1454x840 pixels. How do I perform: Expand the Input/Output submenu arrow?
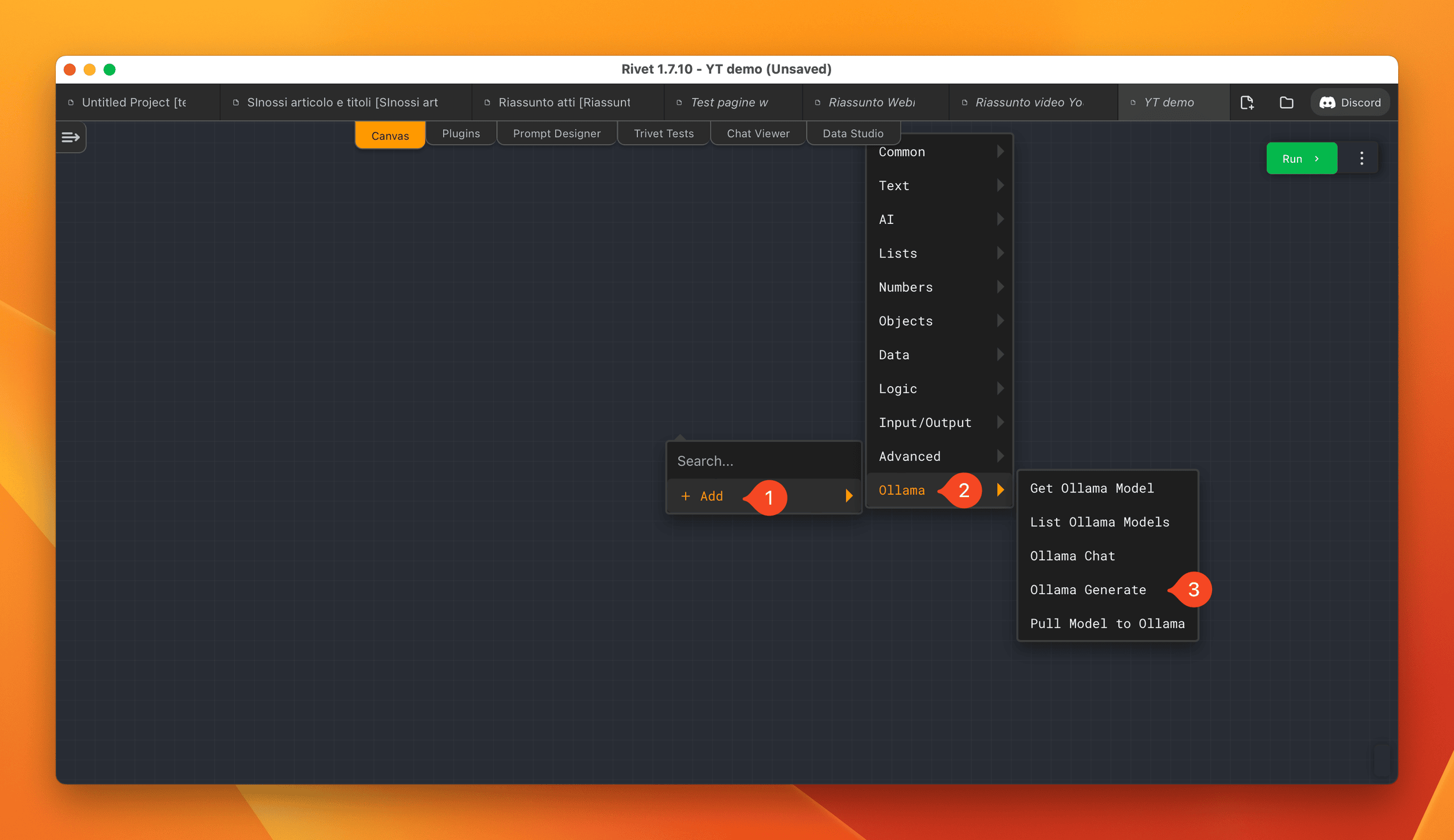[1000, 422]
